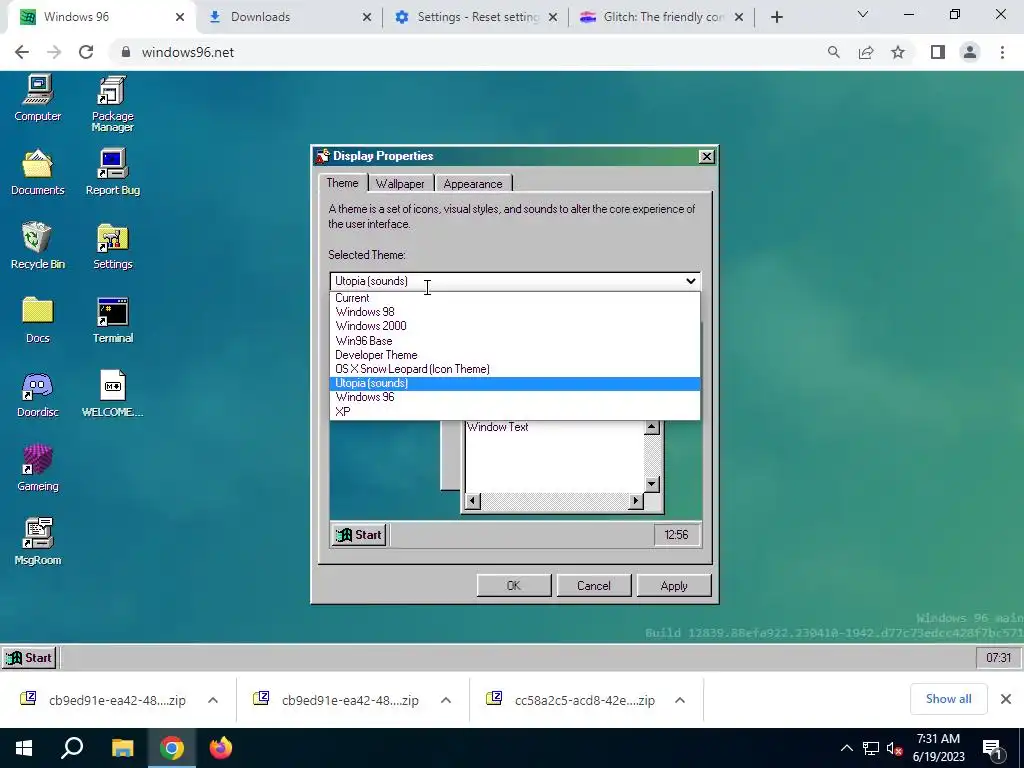Share this page icon
This screenshot has height=768, width=1024.
click(x=866, y=52)
